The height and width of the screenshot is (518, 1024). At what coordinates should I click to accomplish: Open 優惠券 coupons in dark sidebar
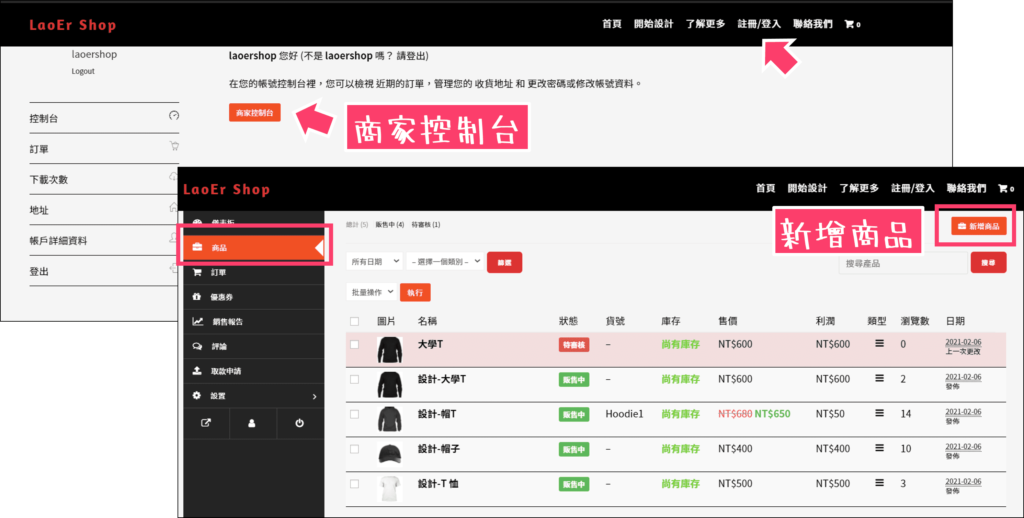(x=223, y=297)
